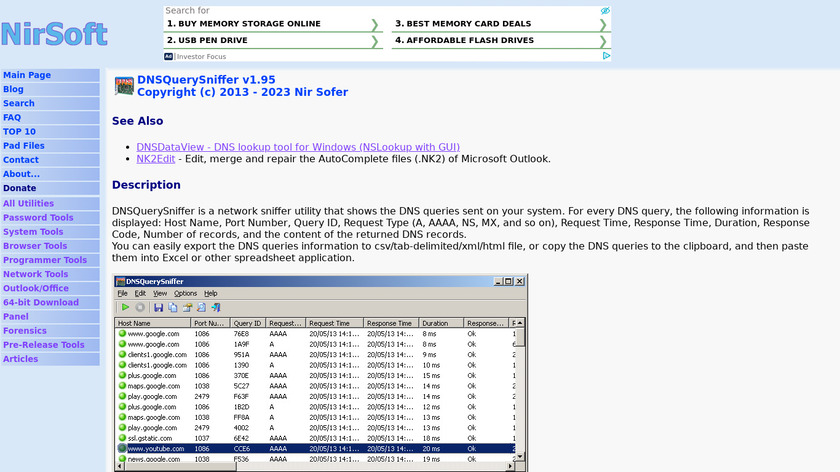Click the chevron beside Buy Memory Storage Online
Image resolution: width=840 pixels, height=472 pixels.
[x=375, y=24]
